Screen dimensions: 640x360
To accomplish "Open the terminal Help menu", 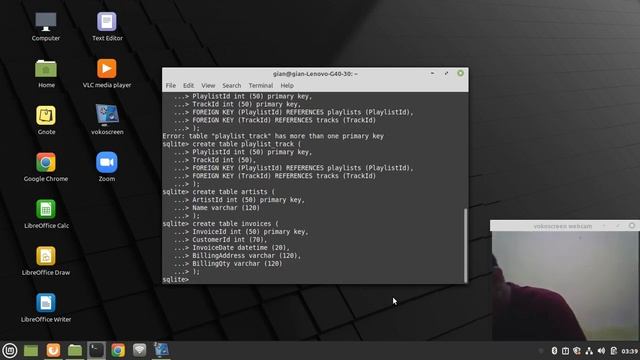I will 287,85.
